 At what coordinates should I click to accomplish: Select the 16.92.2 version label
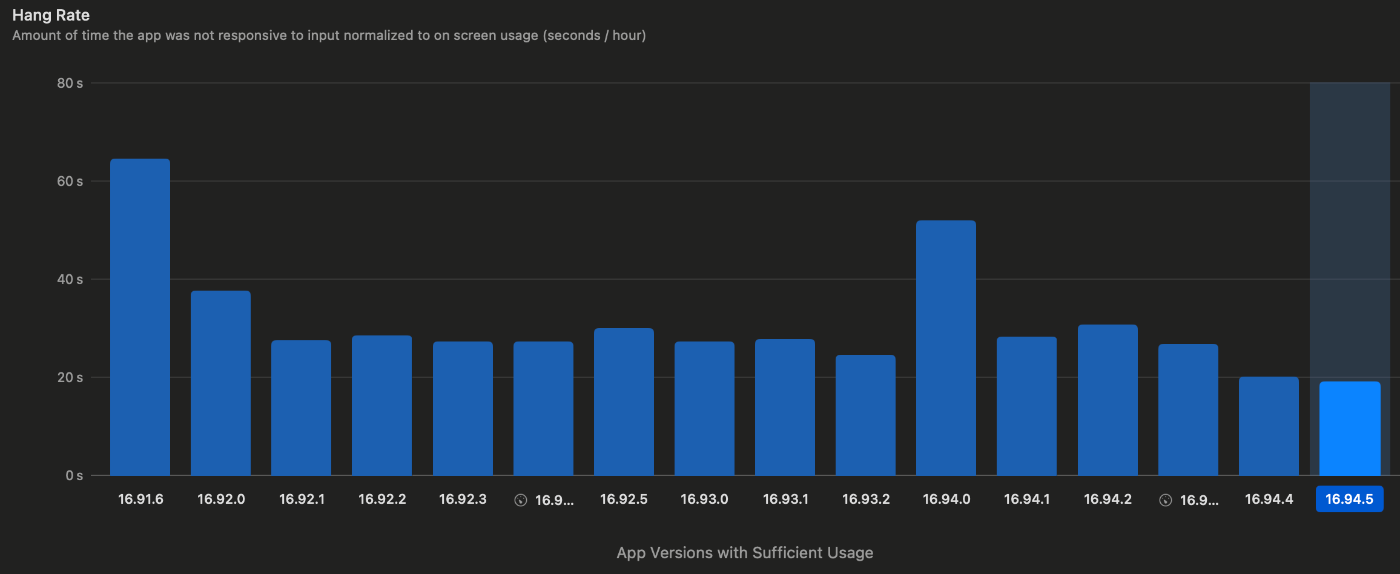(x=382, y=499)
